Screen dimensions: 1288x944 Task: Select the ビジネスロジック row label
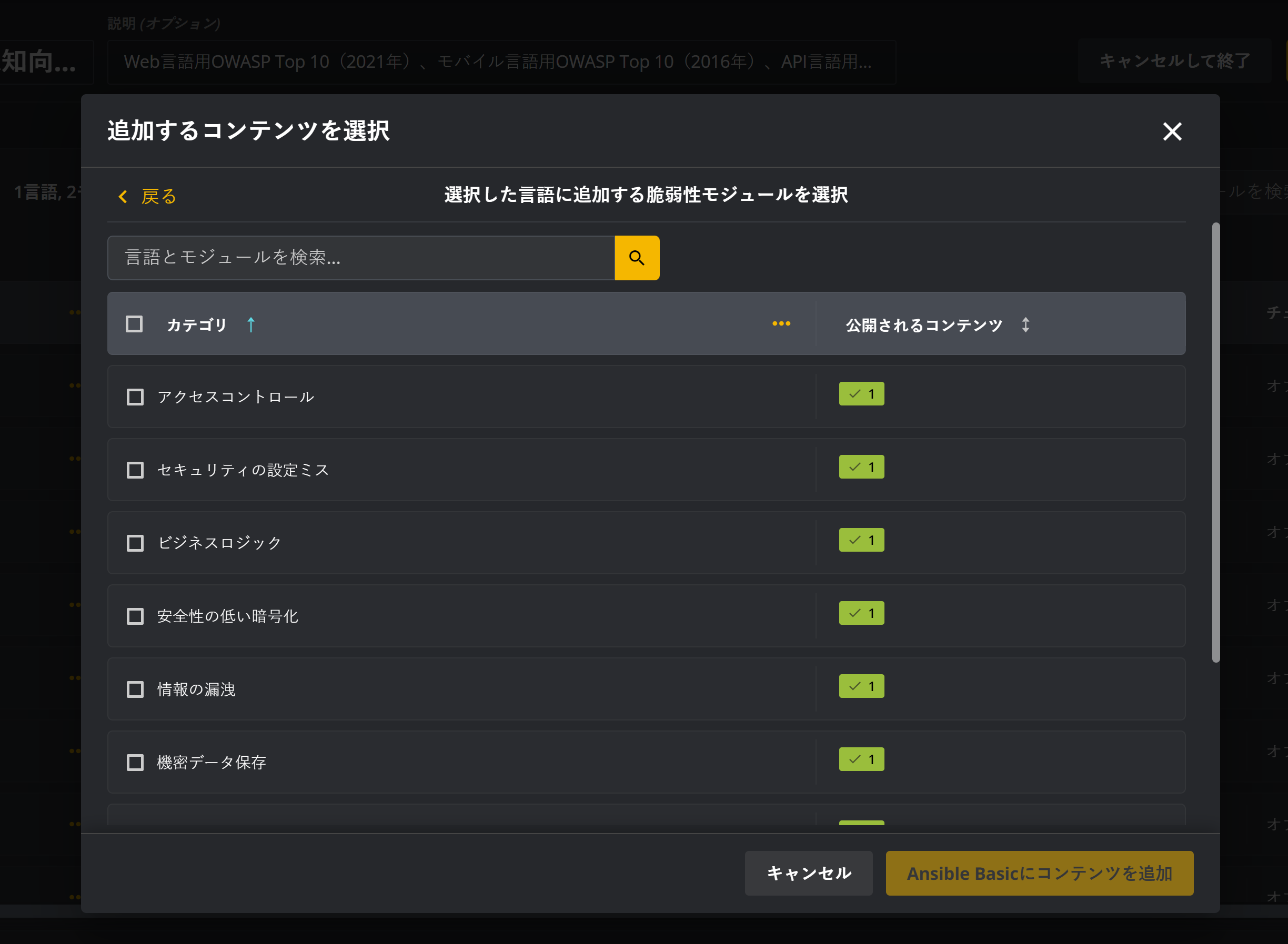pyautogui.click(x=219, y=543)
